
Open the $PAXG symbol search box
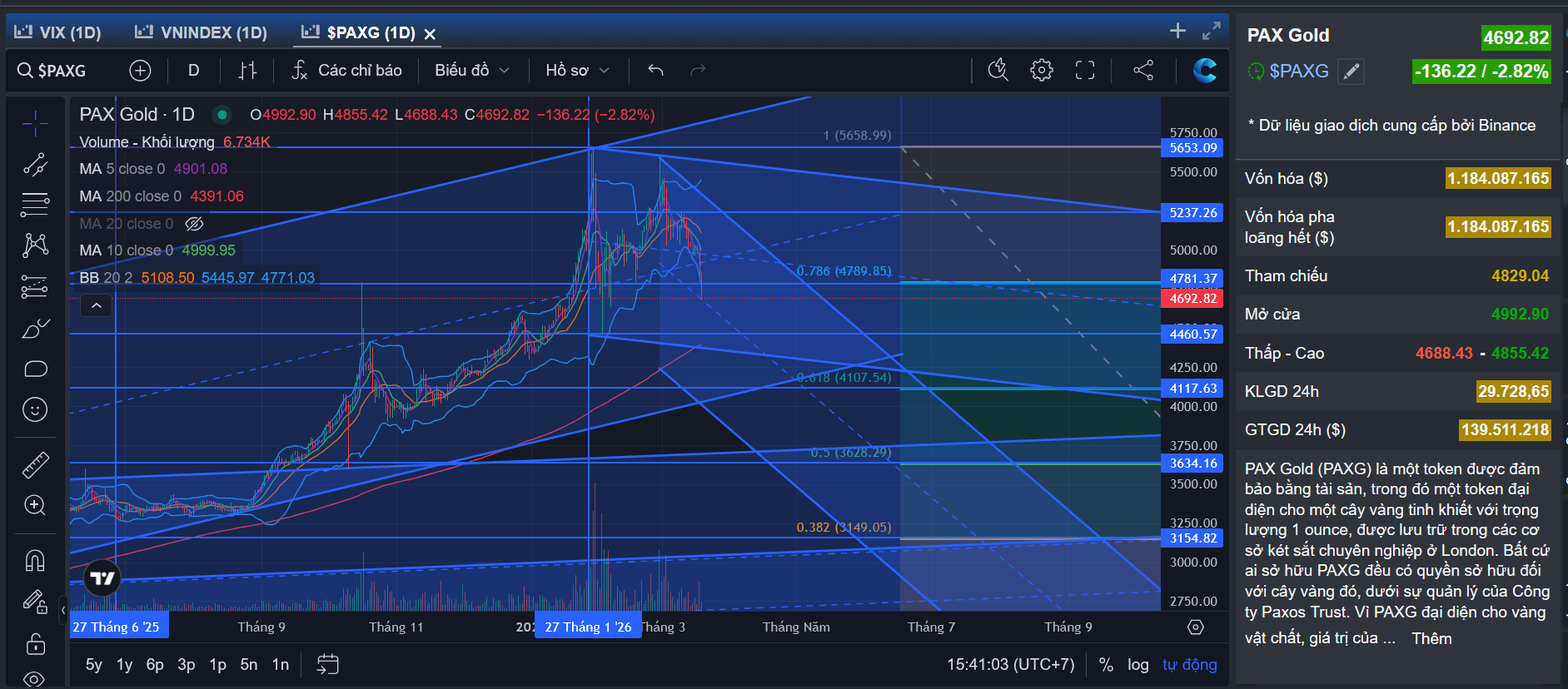coord(52,71)
